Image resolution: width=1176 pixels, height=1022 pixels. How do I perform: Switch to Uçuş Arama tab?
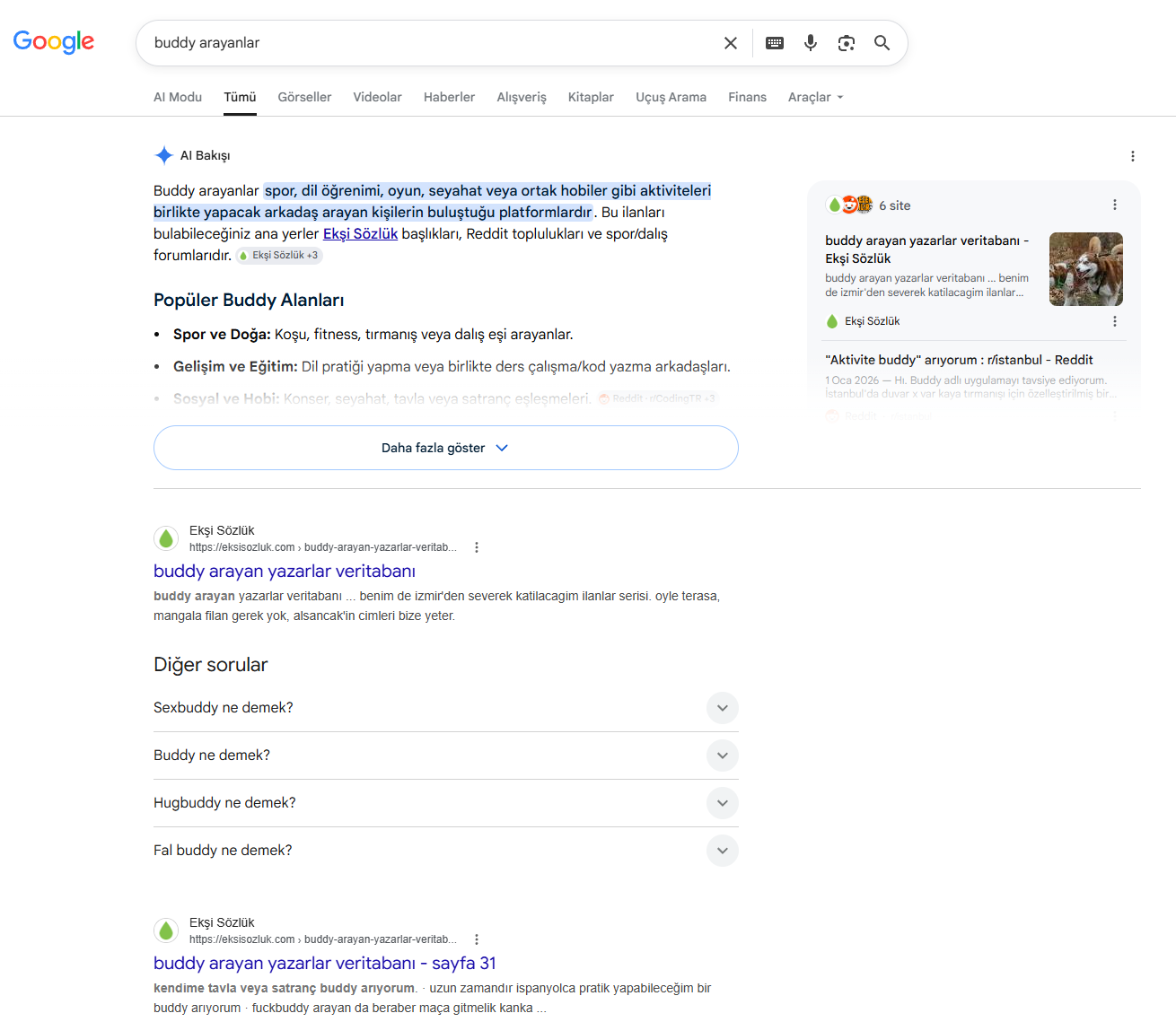click(671, 97)
